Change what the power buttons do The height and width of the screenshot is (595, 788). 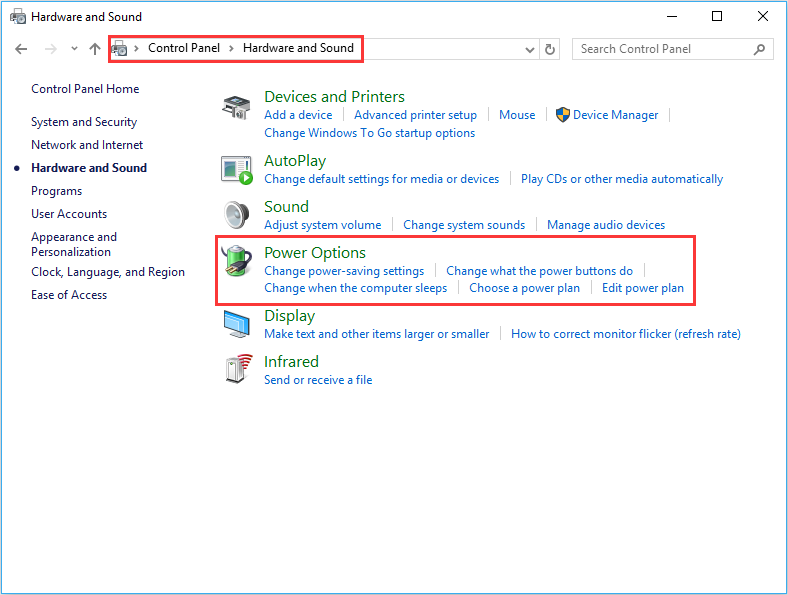tap(539, 271)
